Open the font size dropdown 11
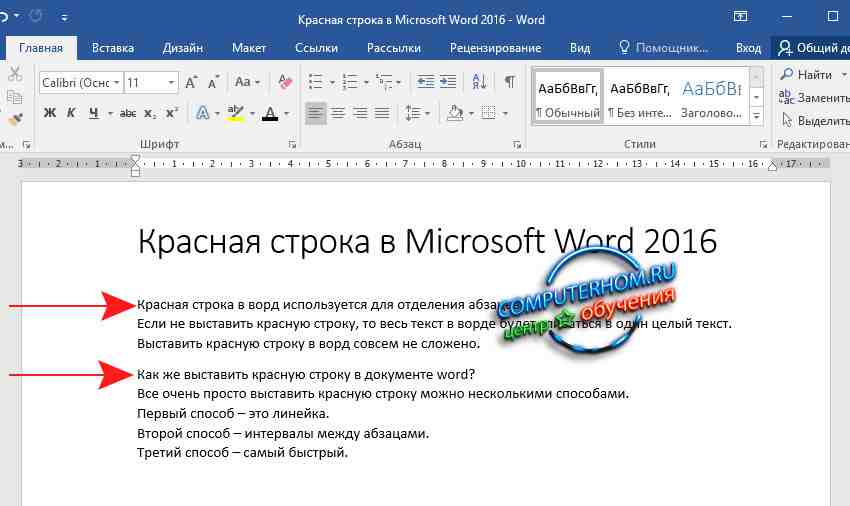The width and height of the screenshot is (850, 506). click(171, 82)
